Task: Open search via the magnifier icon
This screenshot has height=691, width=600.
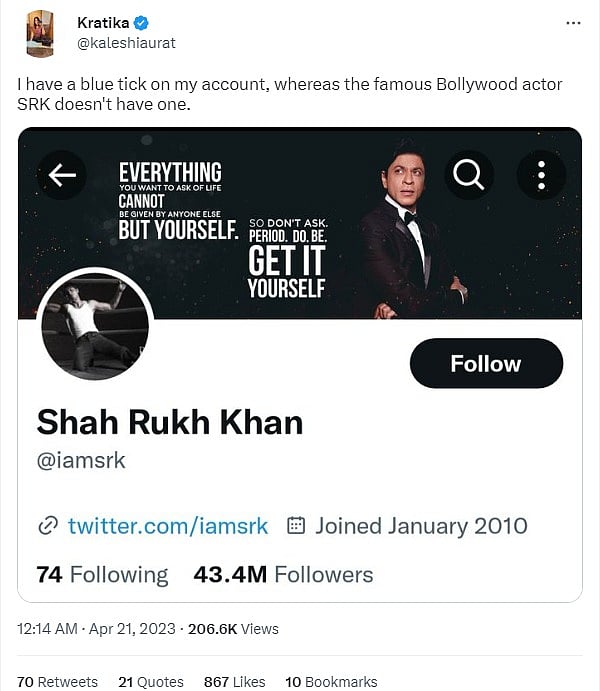Action: click(467, 175)
